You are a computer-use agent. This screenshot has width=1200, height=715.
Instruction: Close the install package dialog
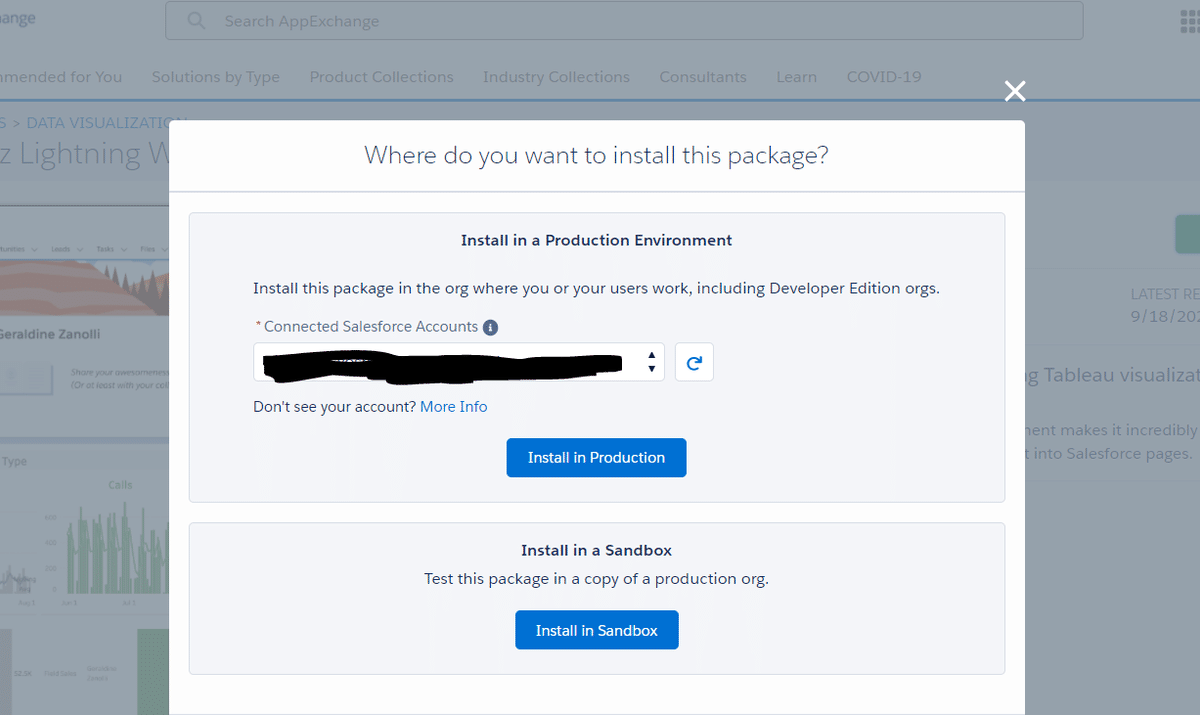(x=1015, y=92)
